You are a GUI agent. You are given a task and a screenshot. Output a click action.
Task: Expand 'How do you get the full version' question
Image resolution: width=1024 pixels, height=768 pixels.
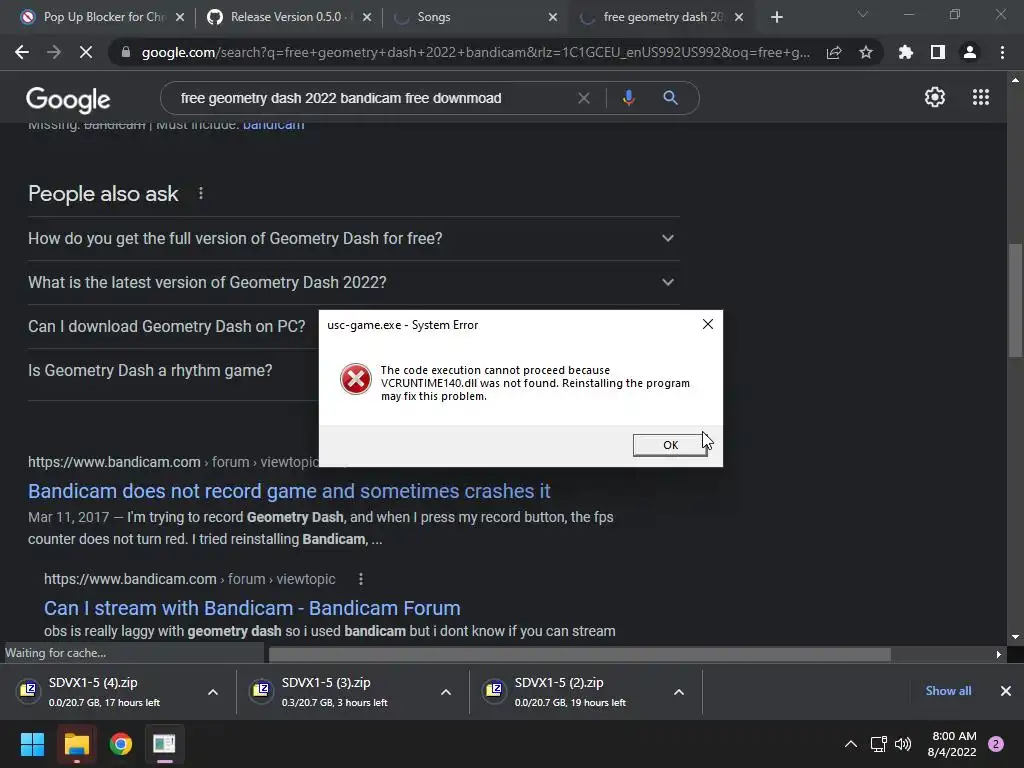pyautogui.click(x=353, y=238)
